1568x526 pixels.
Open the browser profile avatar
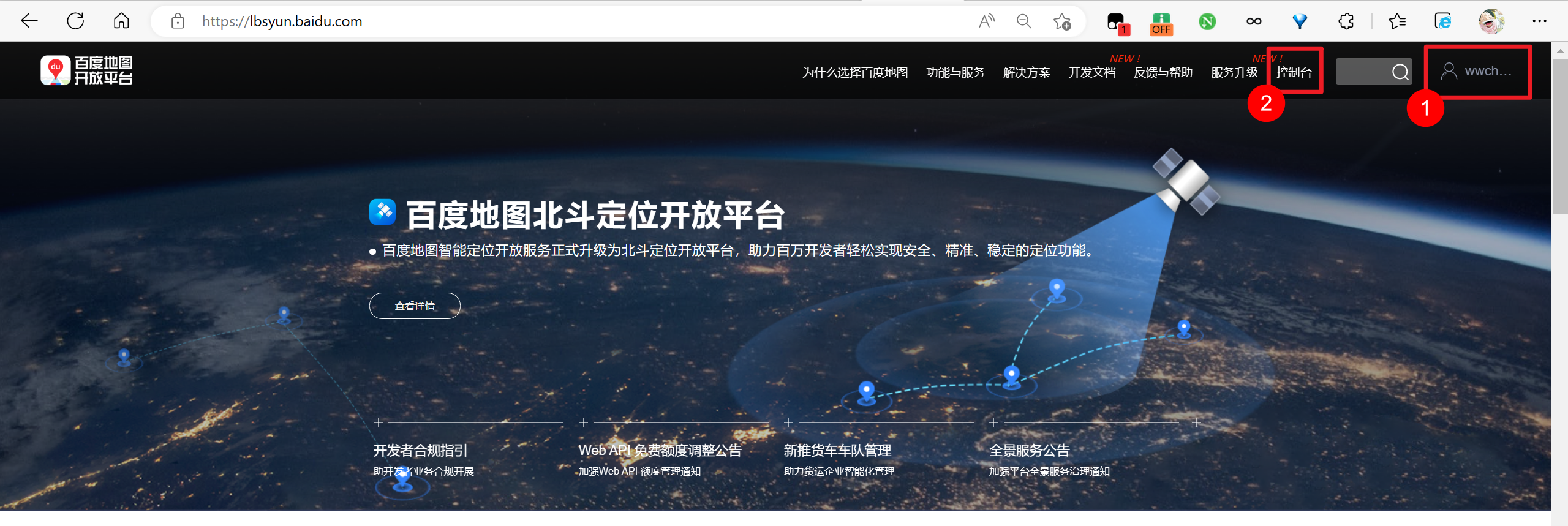[1491, 21]
